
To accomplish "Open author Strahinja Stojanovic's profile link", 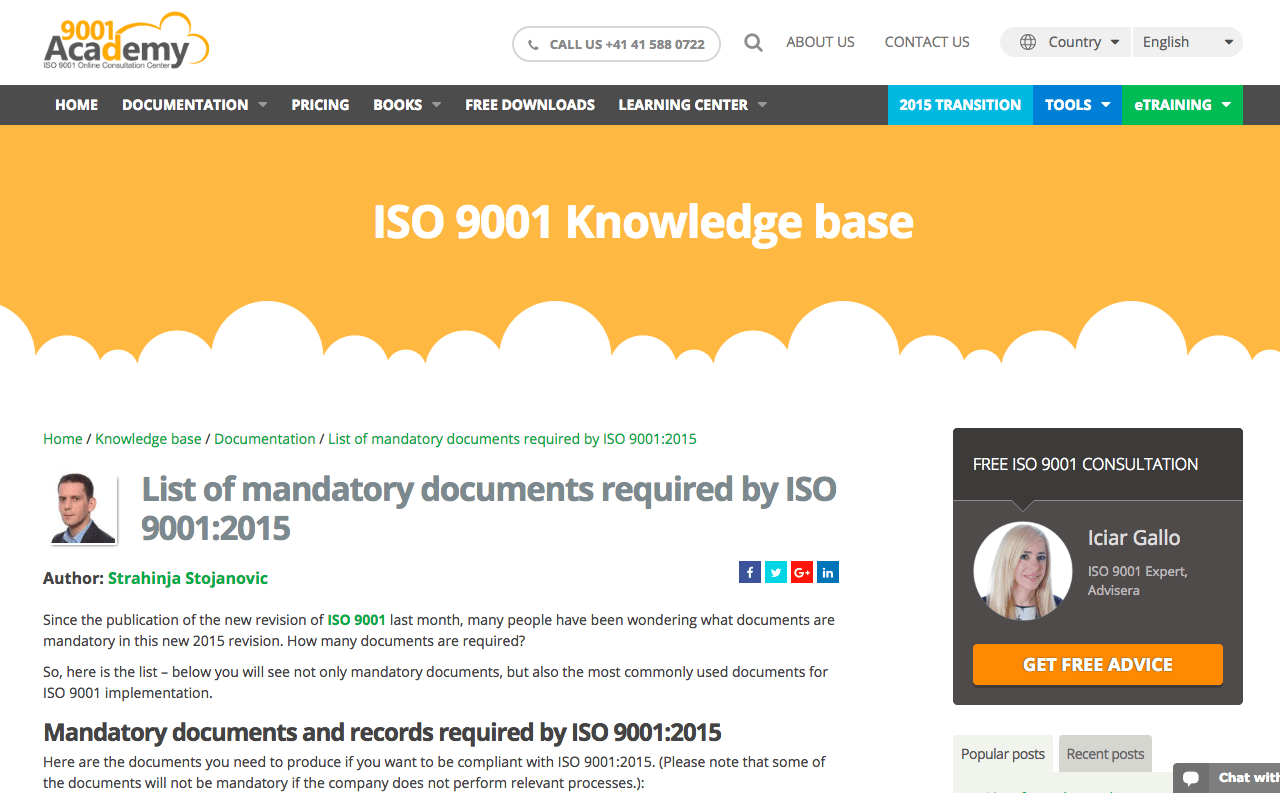I will (x=188, y=578).
